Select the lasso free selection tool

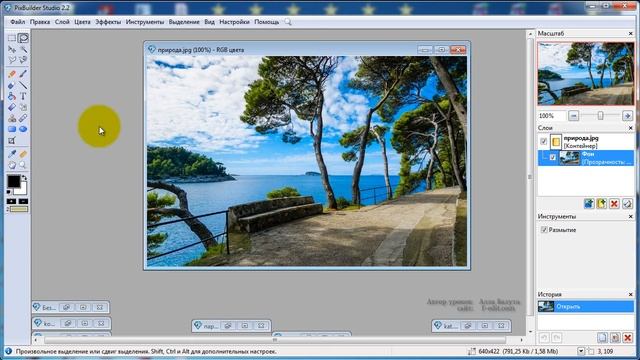(23, 38)
